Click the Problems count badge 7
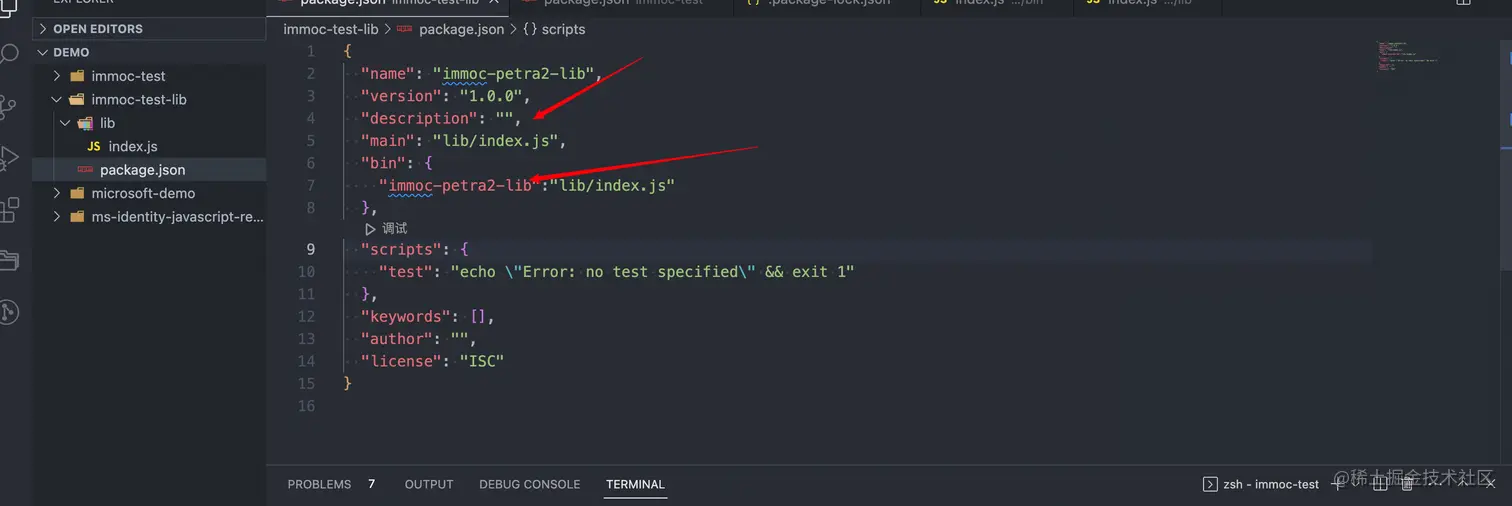 (371, 484)
